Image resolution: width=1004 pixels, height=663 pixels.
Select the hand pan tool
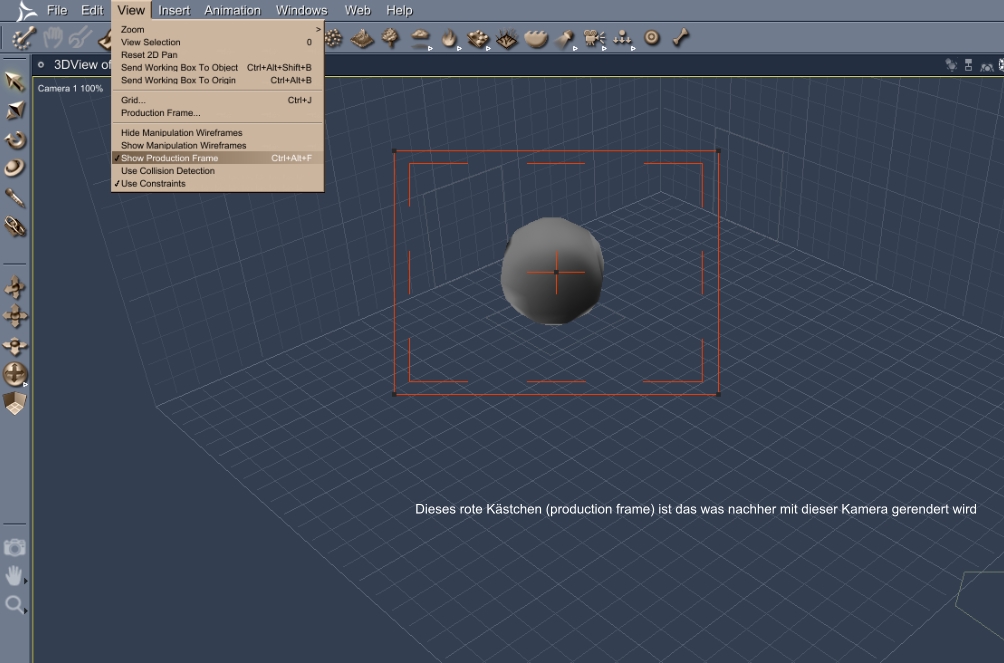pyautogui.click(x=13, y=575)
